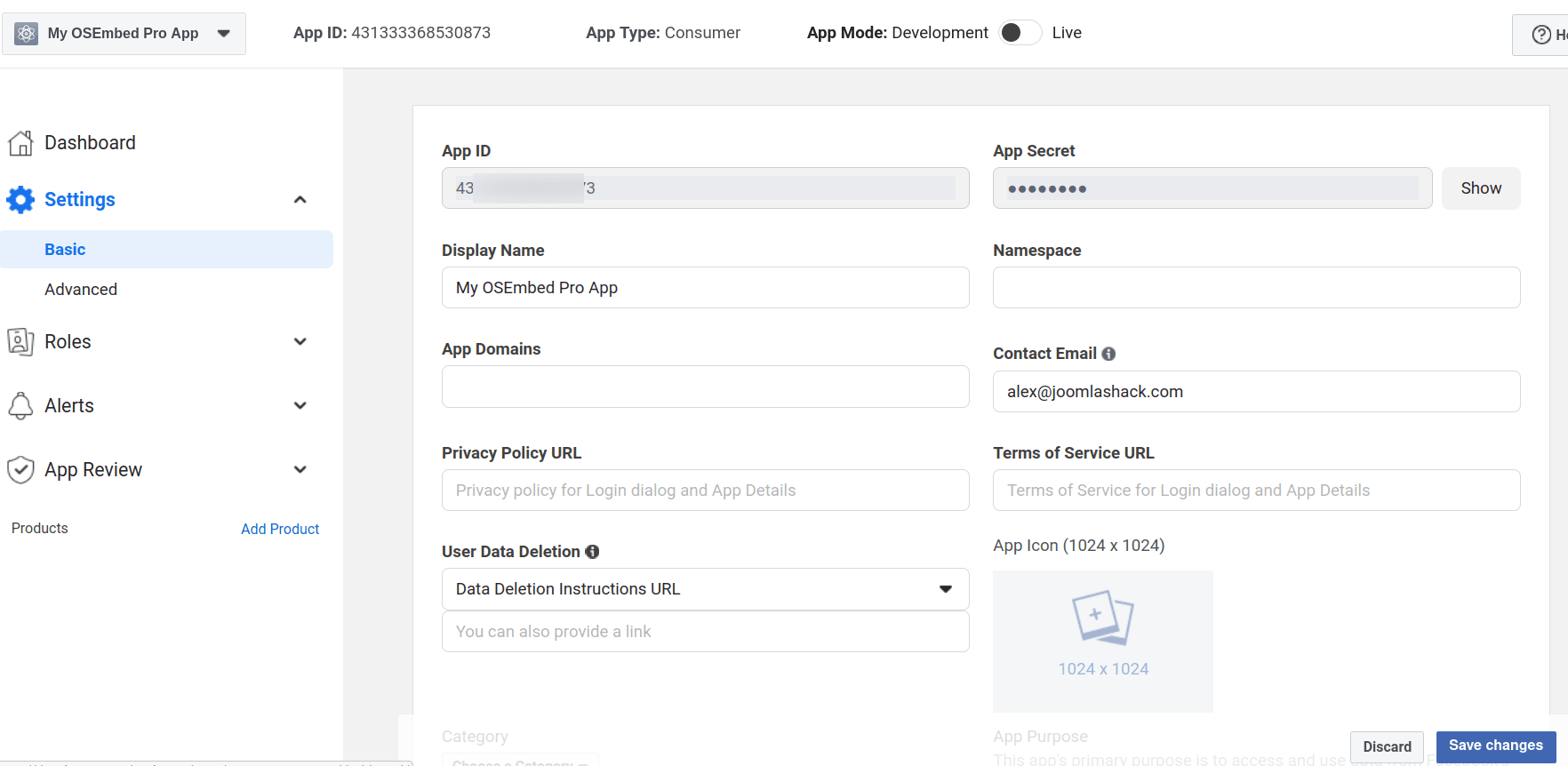The height and width of the screenshot is (766, 1568).
Task: Click the App Review label in sidebar
Action: click(93, 470)
